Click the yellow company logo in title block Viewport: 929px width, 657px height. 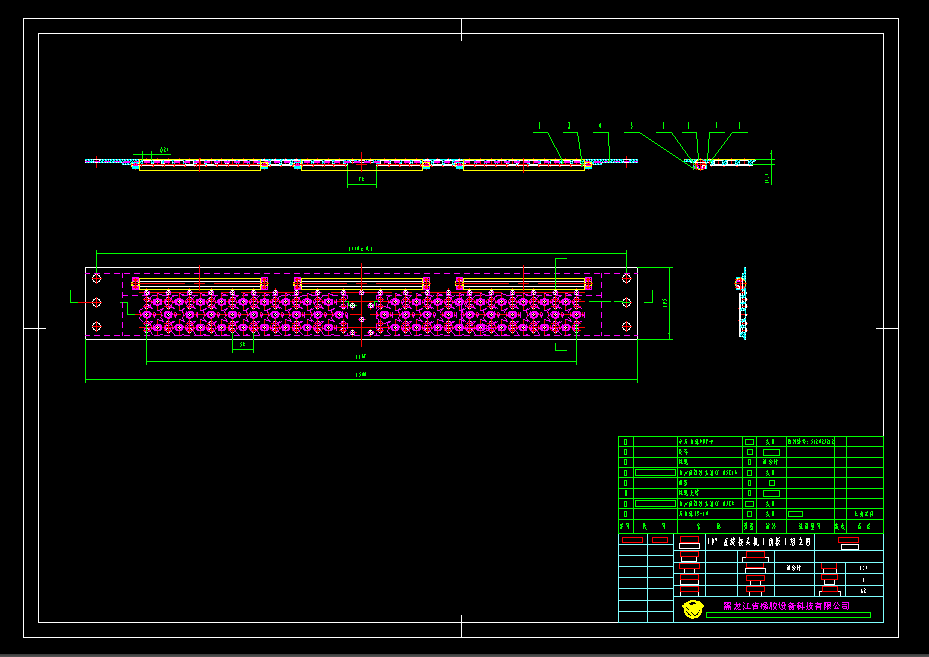(693, 608)
